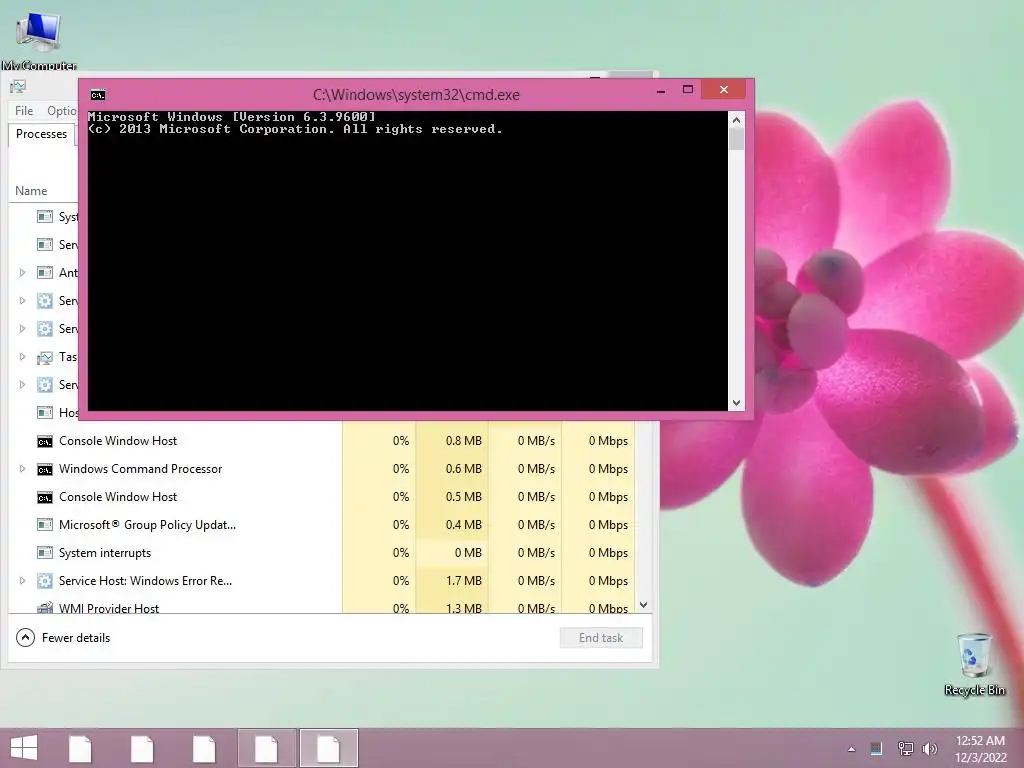Screen dimensions: 1024x768
Task: Click the Windows Command Processor row icon
Action: 44,470
